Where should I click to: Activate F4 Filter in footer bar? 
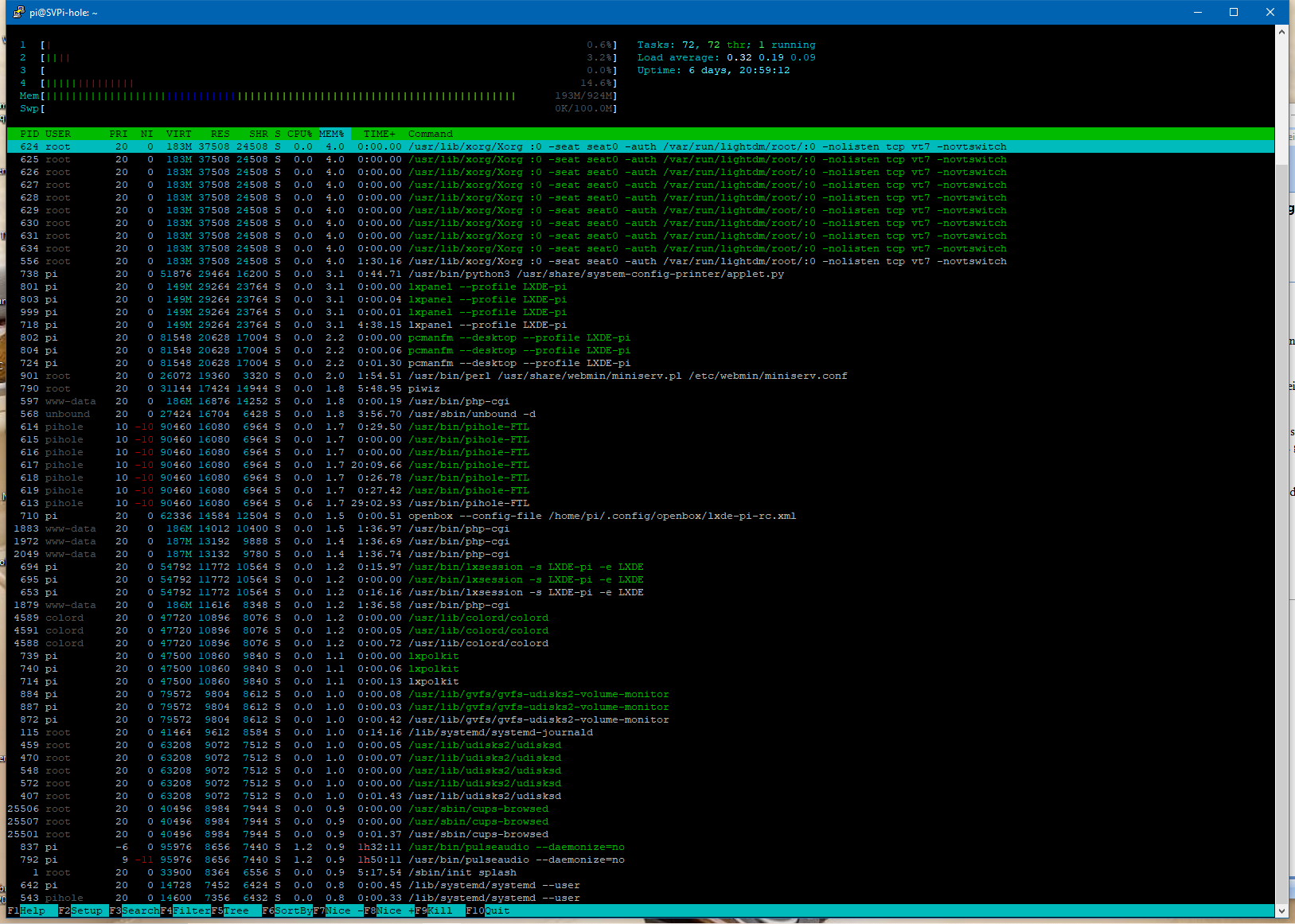click(x=185, y=910)
